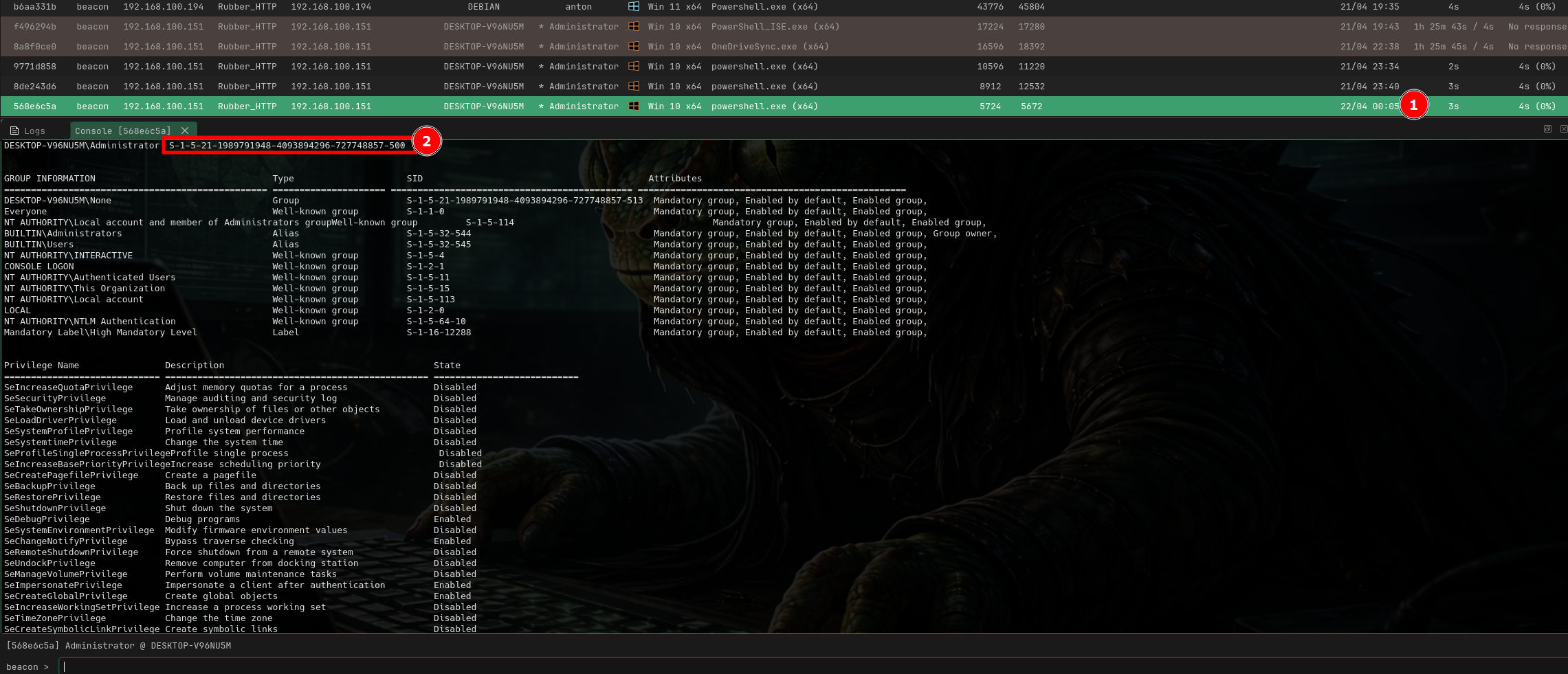This screenshot has height=674, width=1568.
Task: Click the red annotation marker number 2
Action: (426, 141)
